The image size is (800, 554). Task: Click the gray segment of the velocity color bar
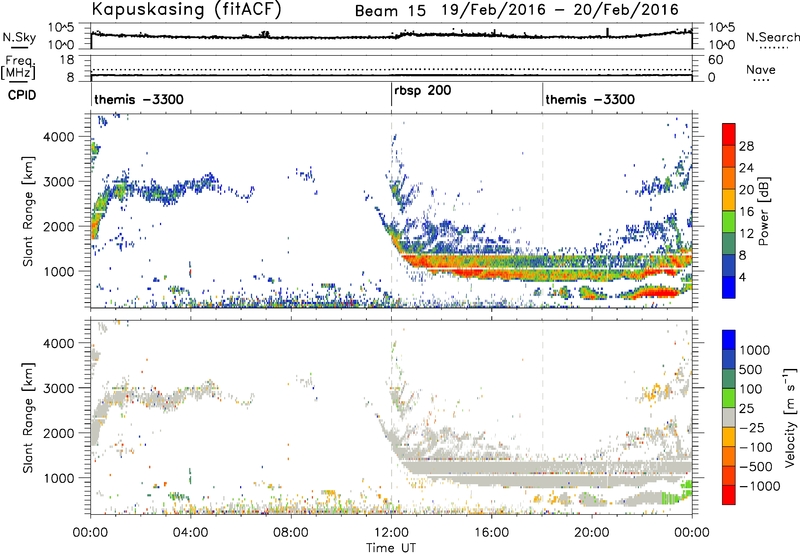[729, 417]
